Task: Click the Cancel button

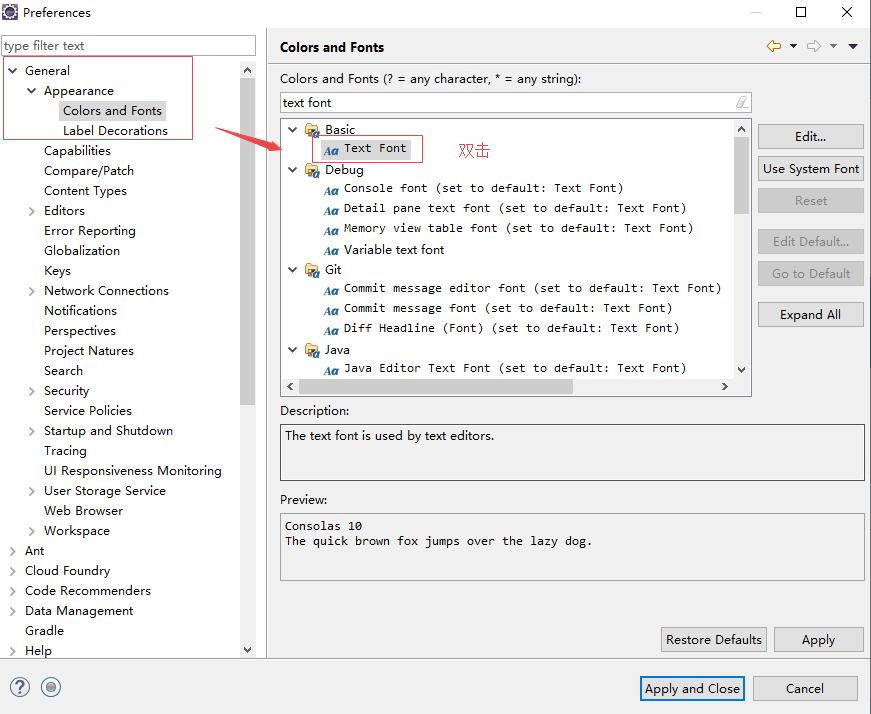Action: tap(805, 688)
